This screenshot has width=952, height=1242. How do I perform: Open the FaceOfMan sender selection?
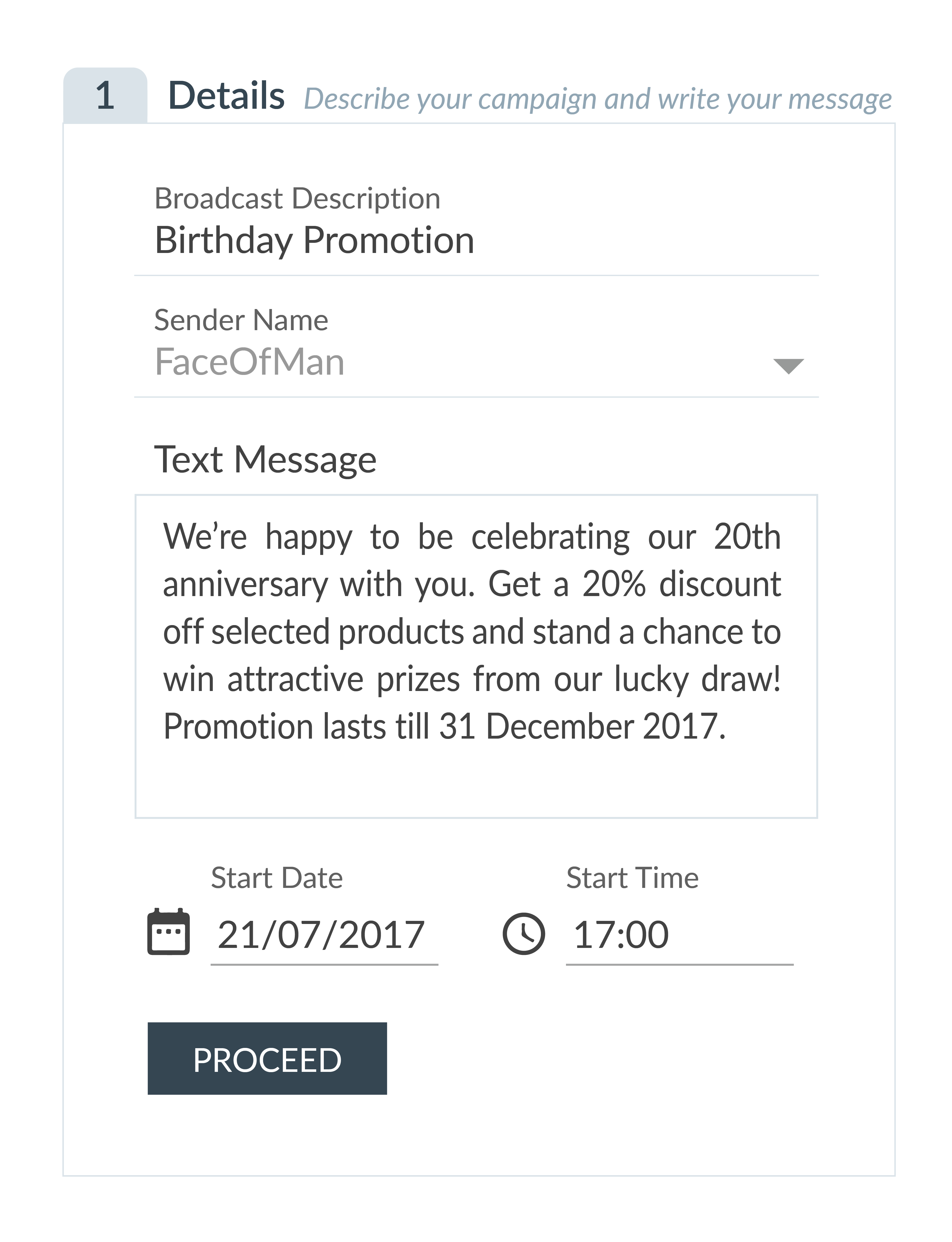(476, 362)
